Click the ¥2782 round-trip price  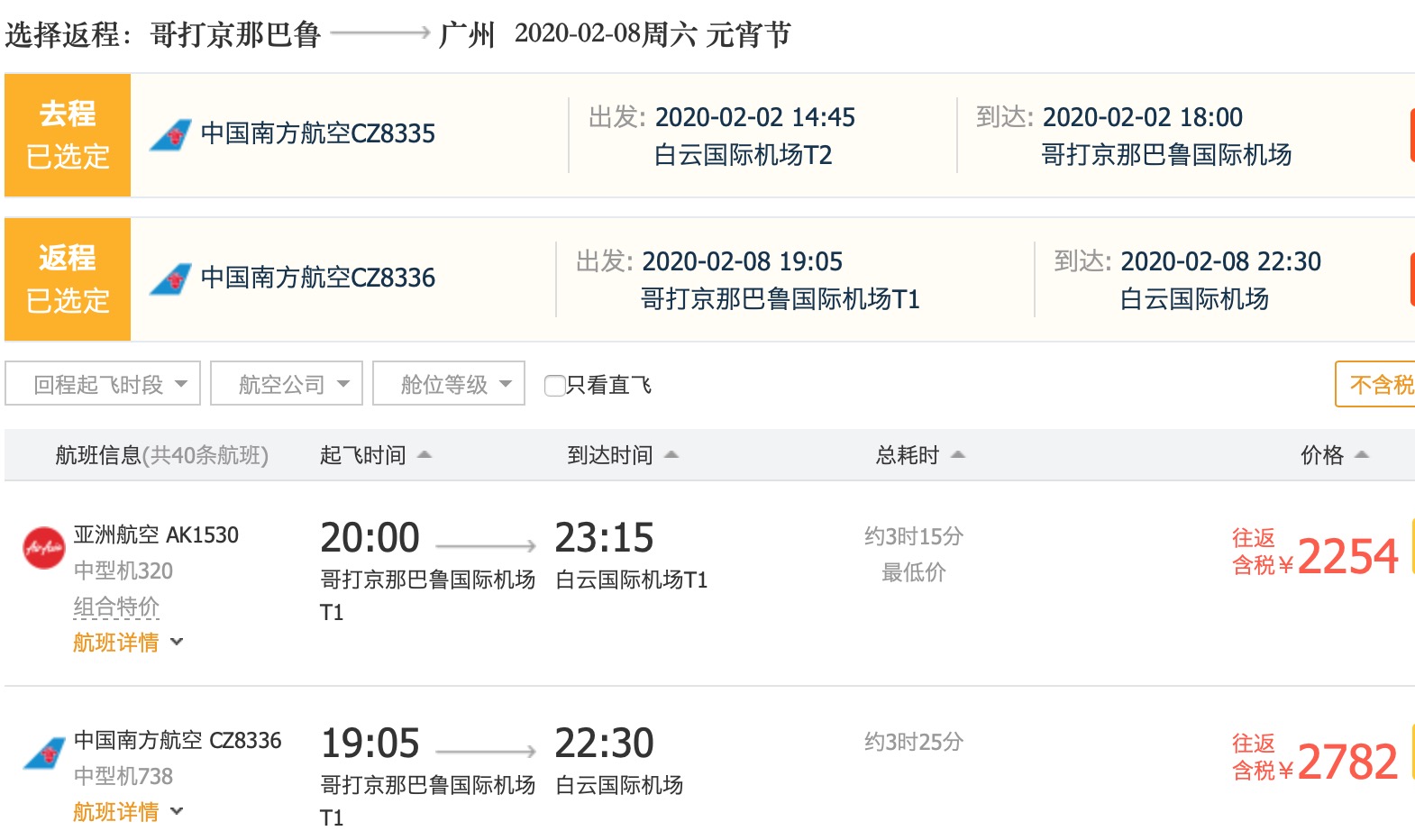pyautogui.click(x=1347, y=762)
